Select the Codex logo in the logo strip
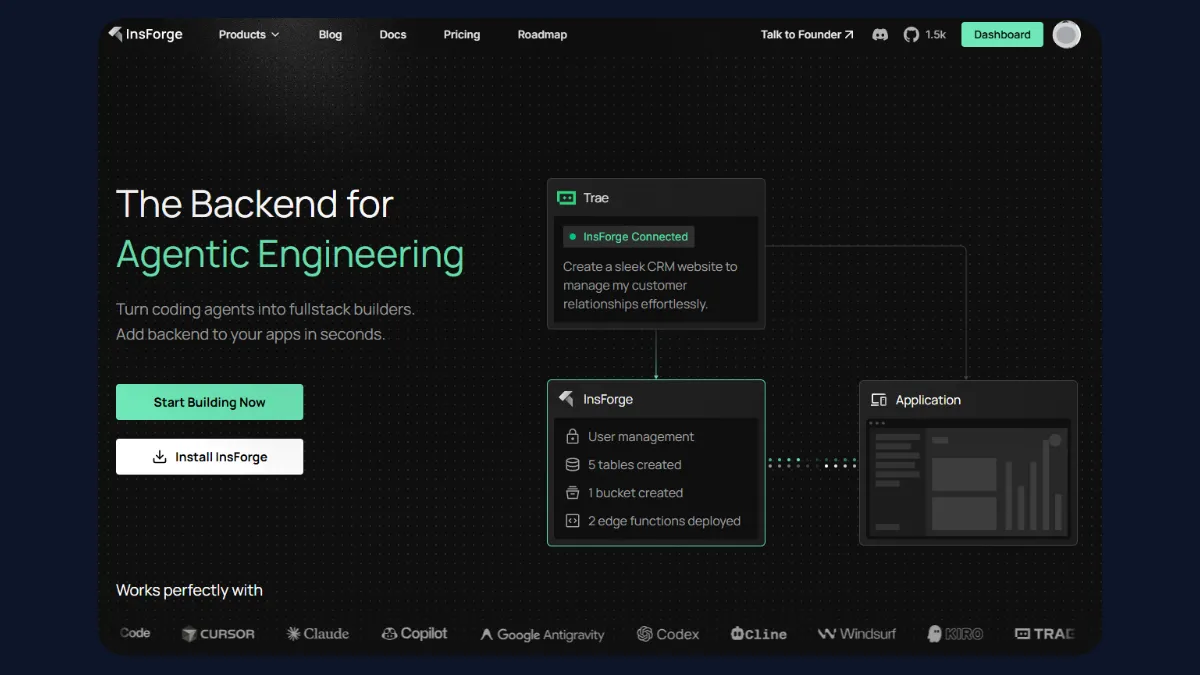The width and height of the screenshot is (1200, 675). click(668, 633)
